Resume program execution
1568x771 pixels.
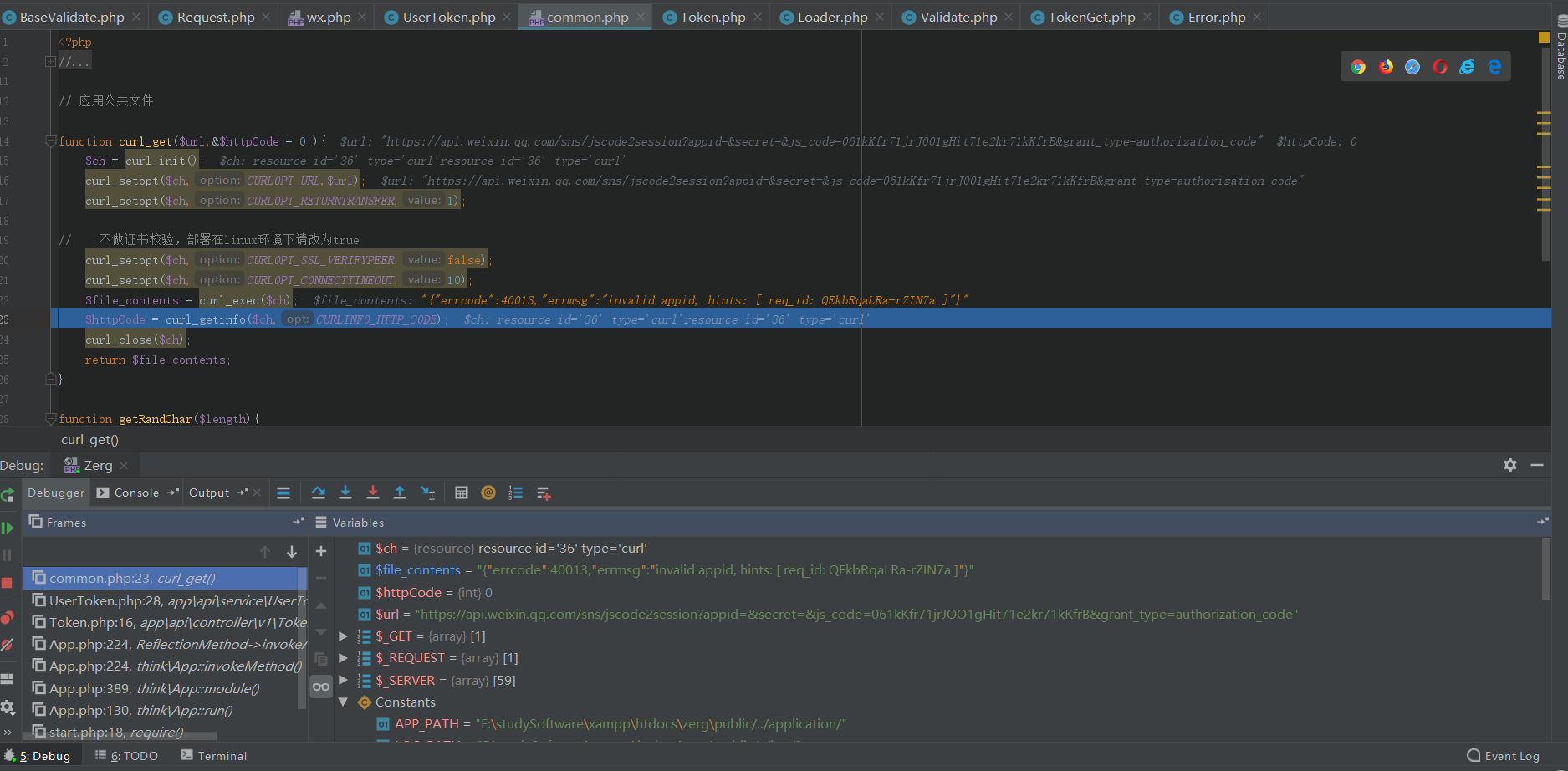coord(7,528)
